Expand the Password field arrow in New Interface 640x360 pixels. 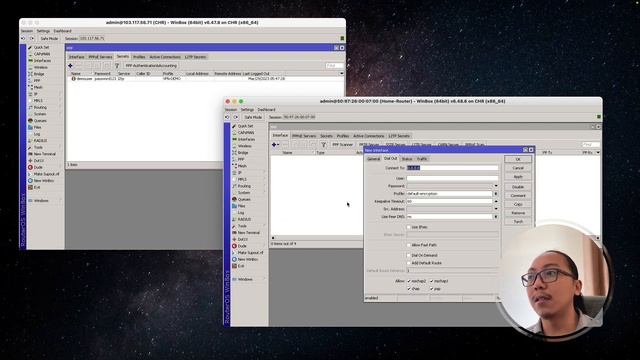(496, 186)
